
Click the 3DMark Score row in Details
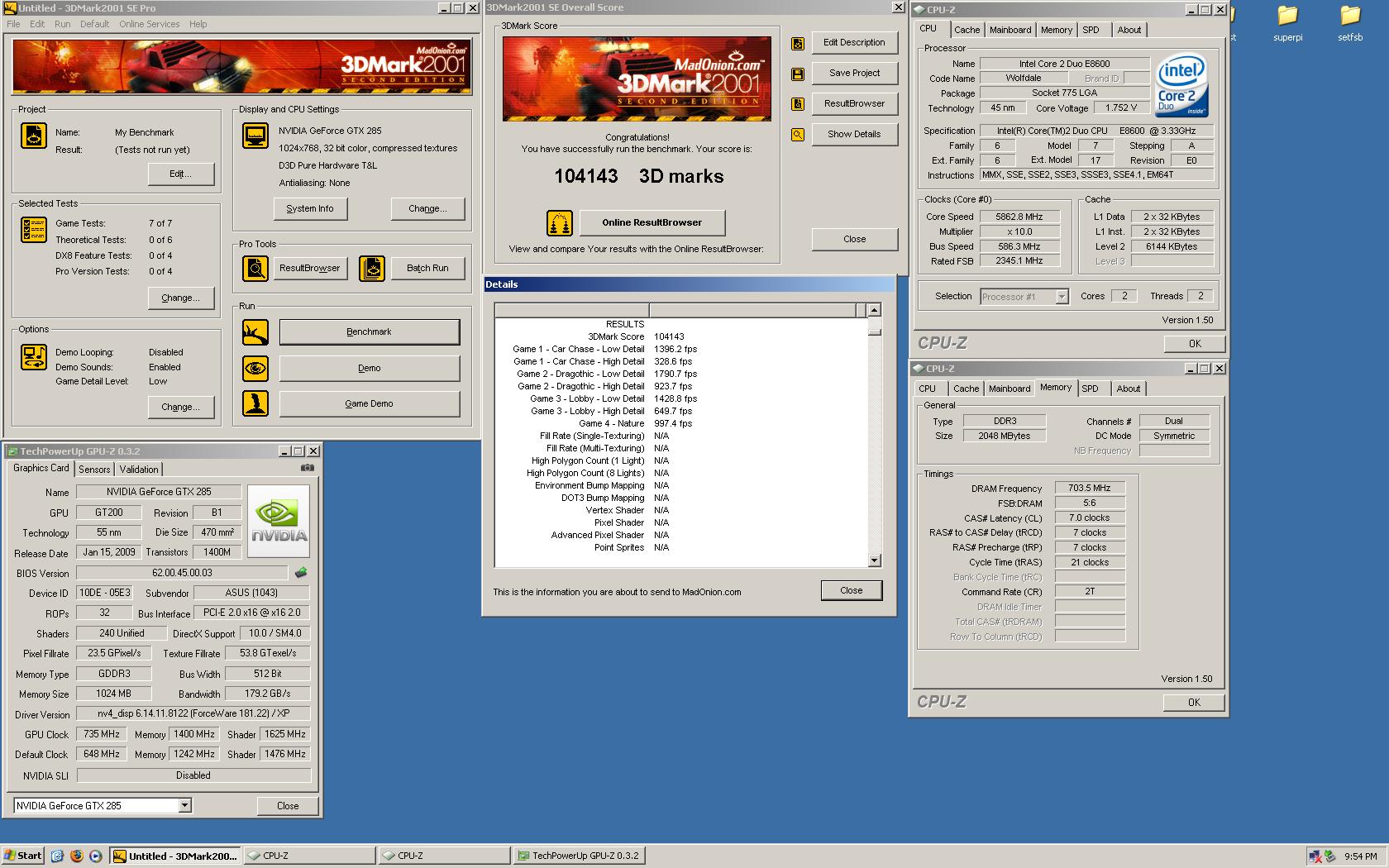[x=681, y=337]
